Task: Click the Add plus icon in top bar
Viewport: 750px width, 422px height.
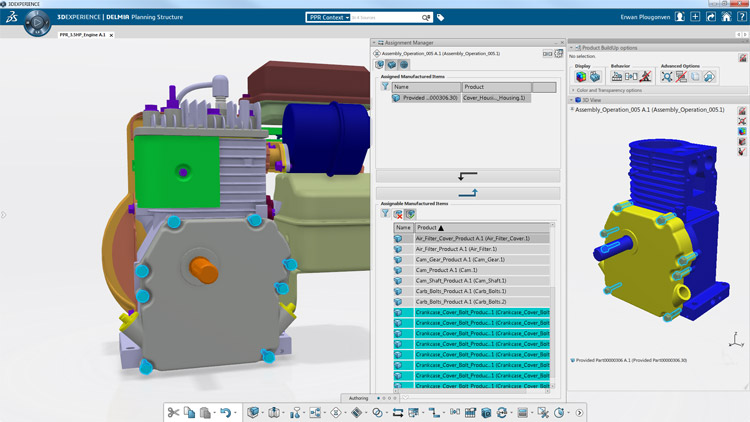Action: (x=696, y=16)
